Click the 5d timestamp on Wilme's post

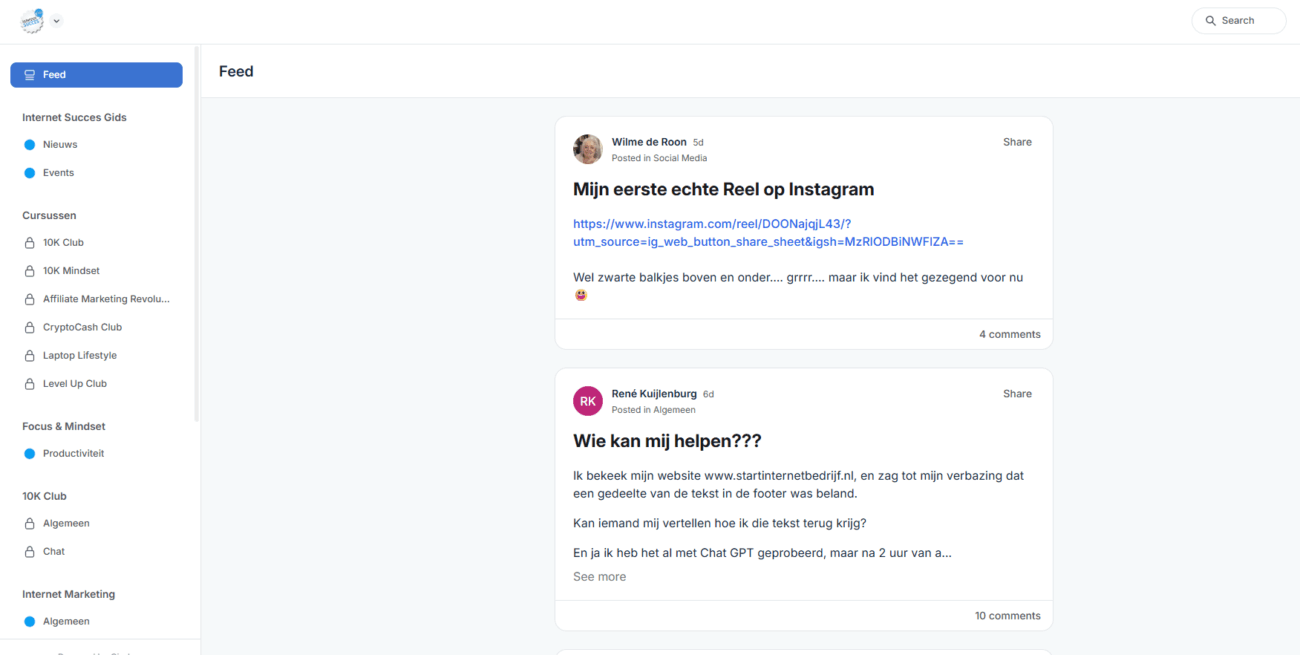click(x=698, y=143)
